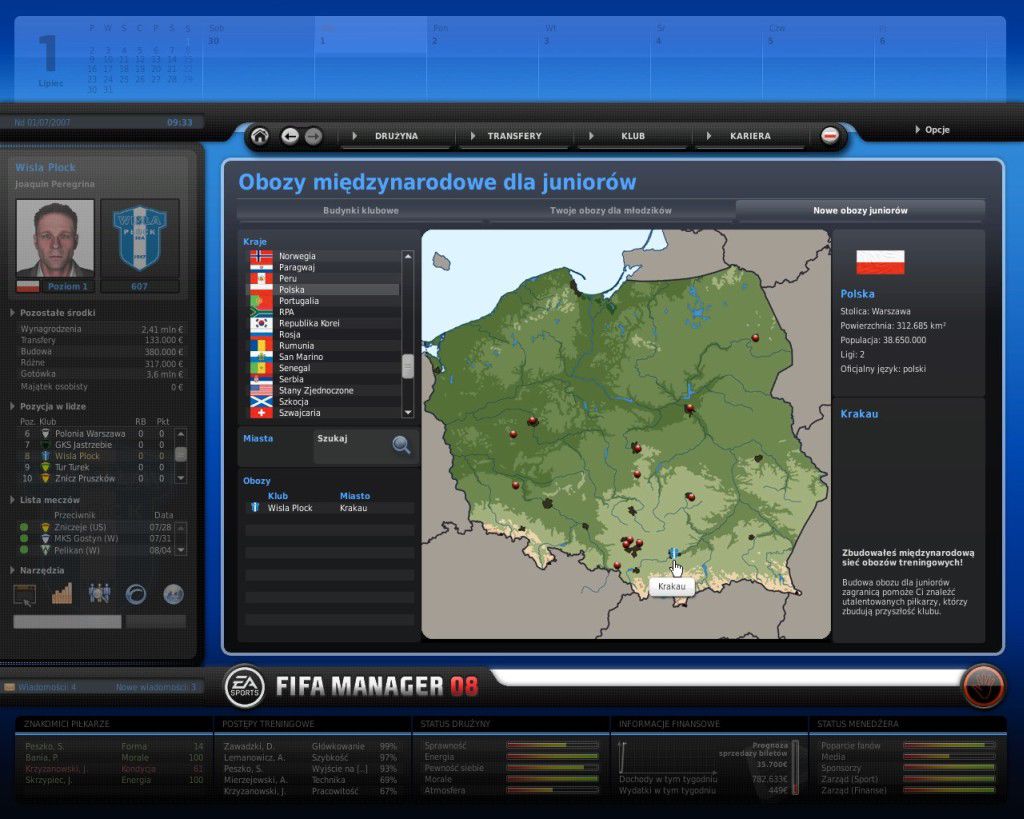
Task: Collapse the Pozycja w lidze section
Action: [12, 406]
